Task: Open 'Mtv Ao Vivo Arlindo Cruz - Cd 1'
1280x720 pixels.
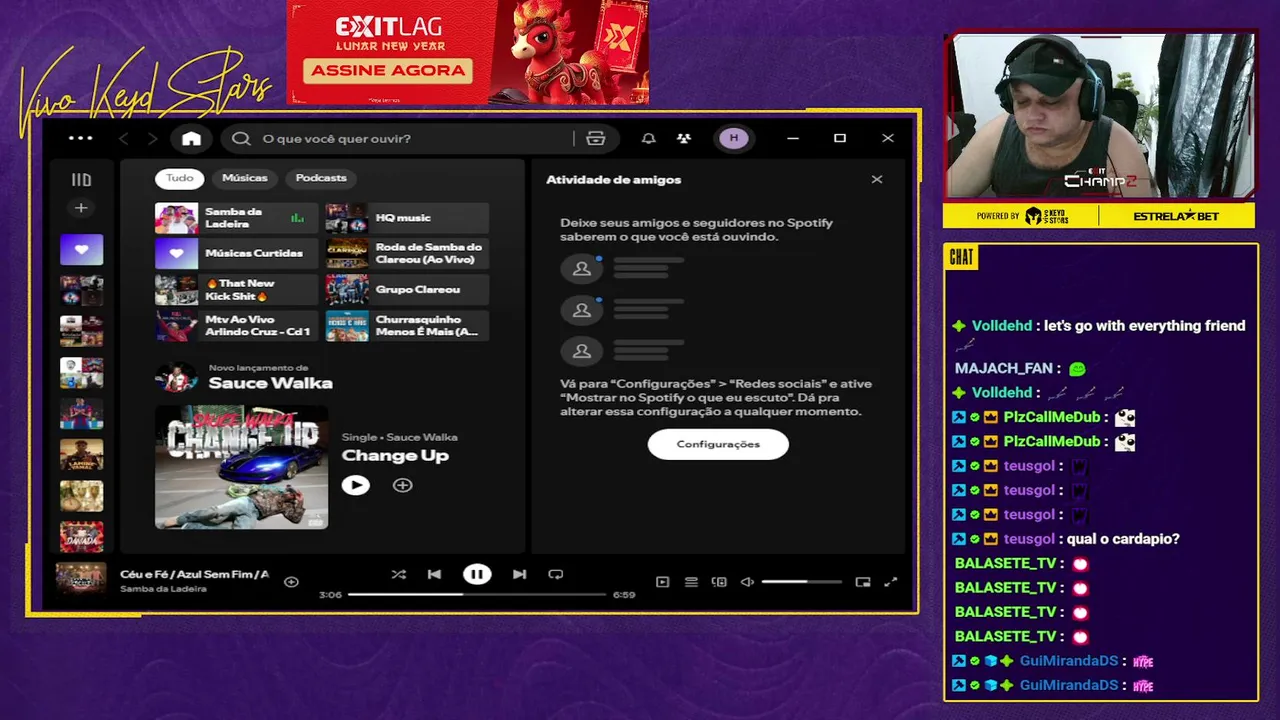Action: [x=236, y=326]
